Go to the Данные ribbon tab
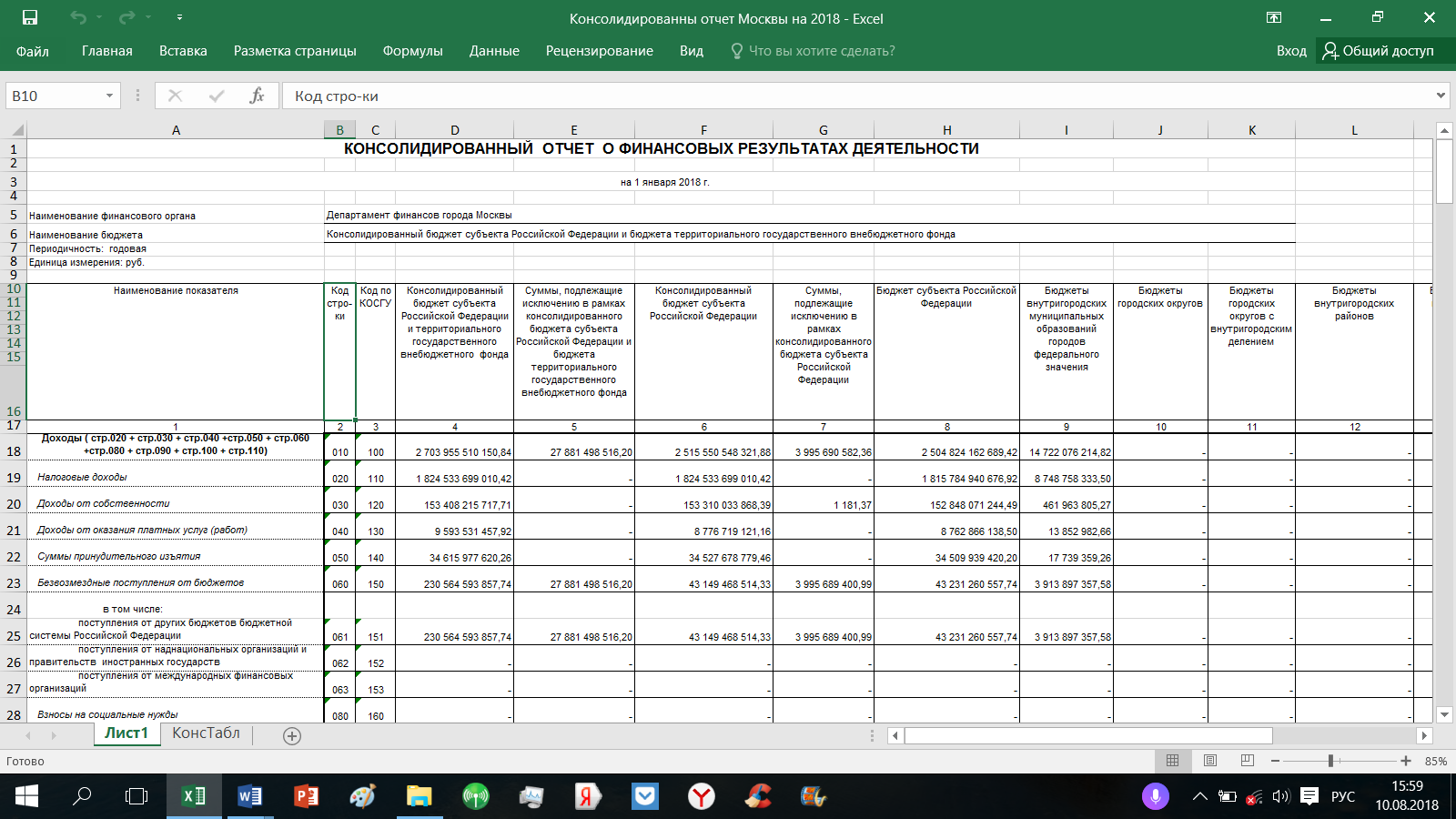The width and height of the screenshot is (1456, 819). [x=494, y=51]
